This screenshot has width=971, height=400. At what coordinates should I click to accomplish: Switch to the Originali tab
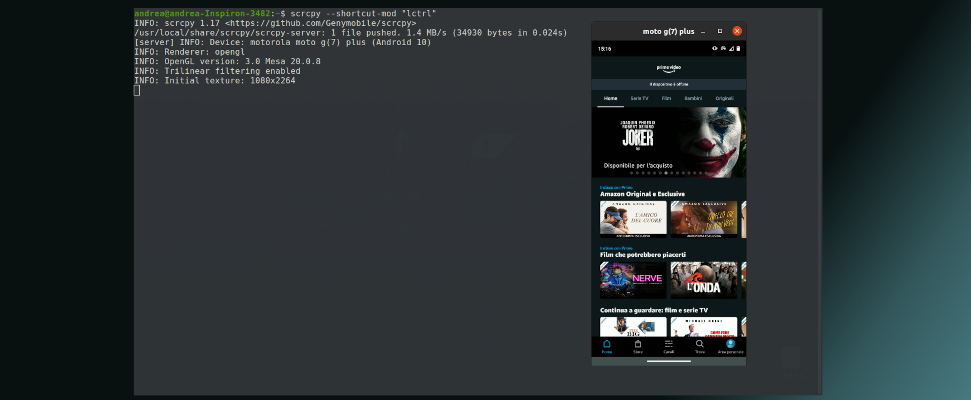point(725,98)
